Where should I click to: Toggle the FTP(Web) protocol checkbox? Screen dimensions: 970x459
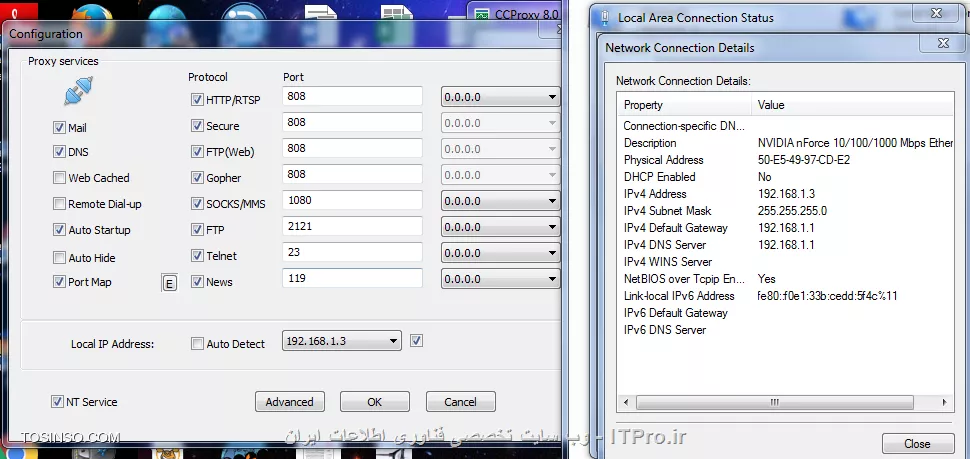[197, 152]
